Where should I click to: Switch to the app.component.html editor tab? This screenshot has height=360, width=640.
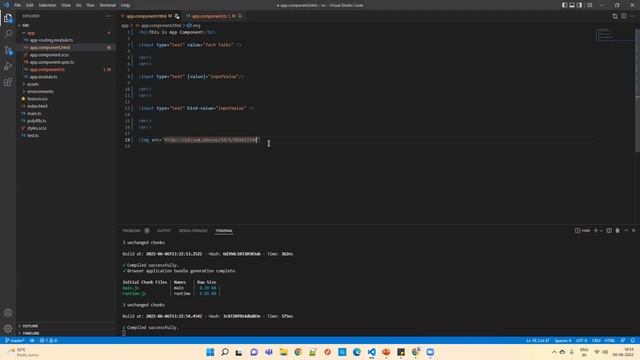point(150,16)
